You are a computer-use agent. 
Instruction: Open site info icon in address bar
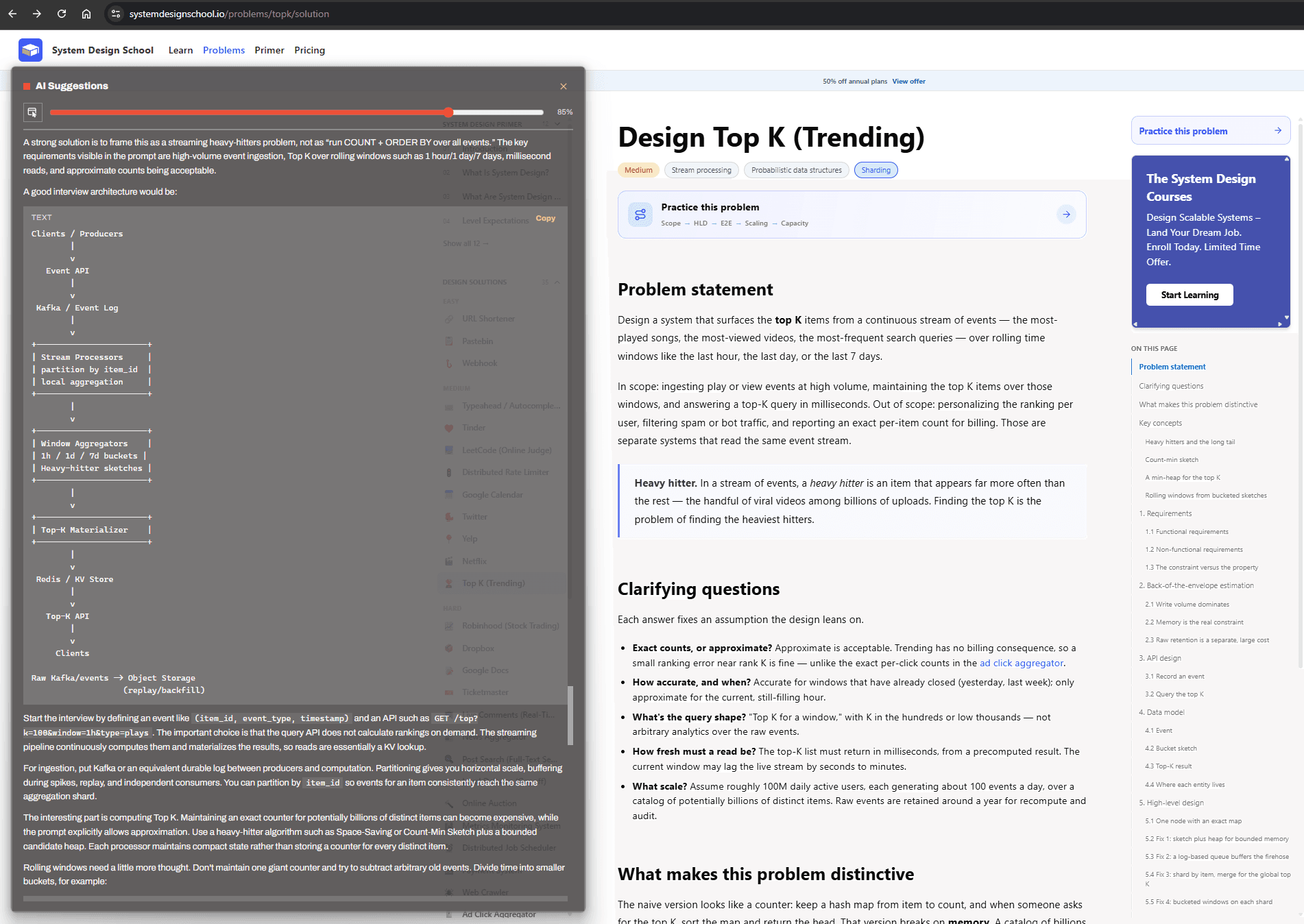click(x=116, y=14)
